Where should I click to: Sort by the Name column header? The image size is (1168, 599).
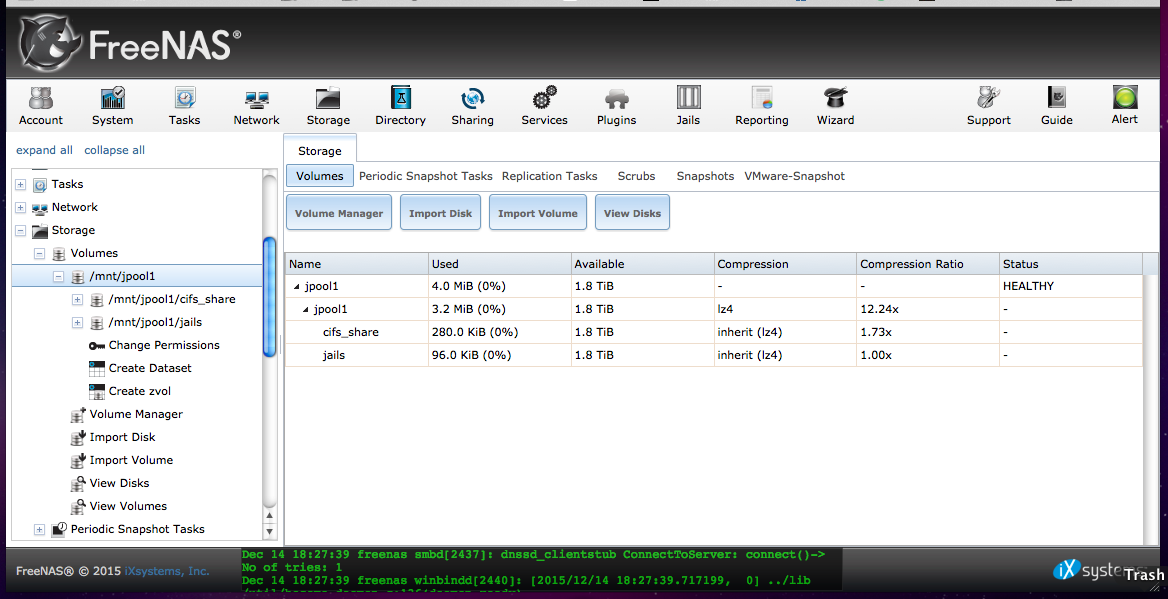[356, 264]
